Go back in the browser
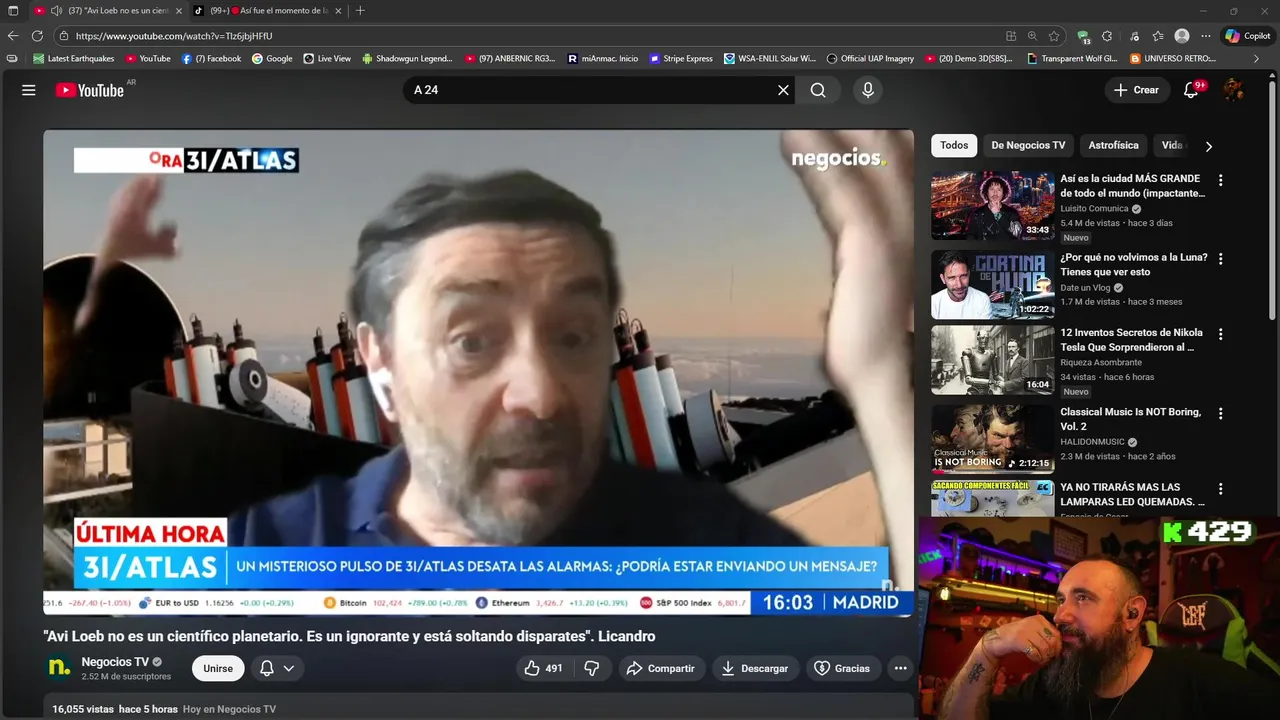 click(13, 36)
